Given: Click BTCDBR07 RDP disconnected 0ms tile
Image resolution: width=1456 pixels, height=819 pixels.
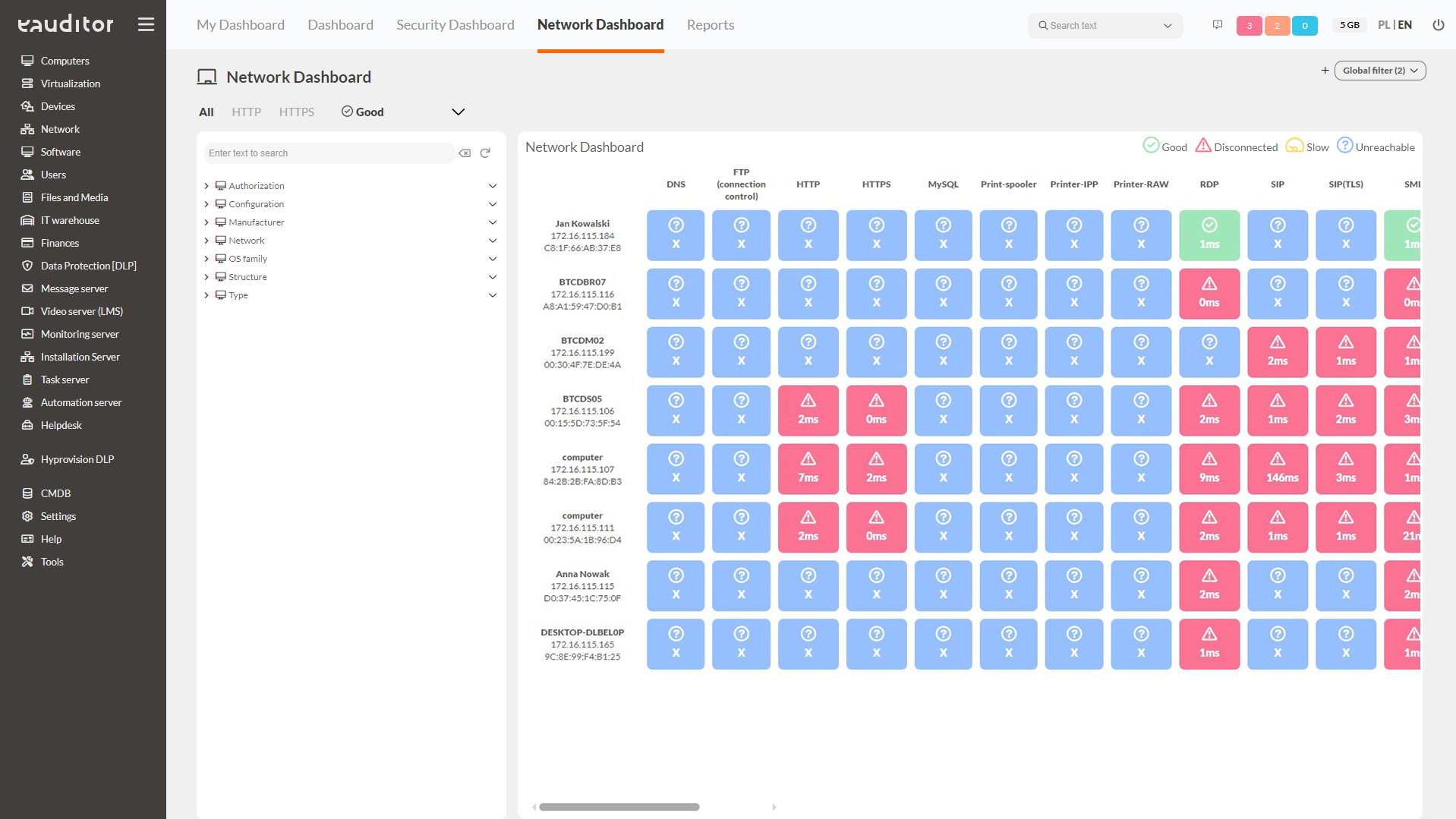Looking at the screenshot, I should (1209, 294).
